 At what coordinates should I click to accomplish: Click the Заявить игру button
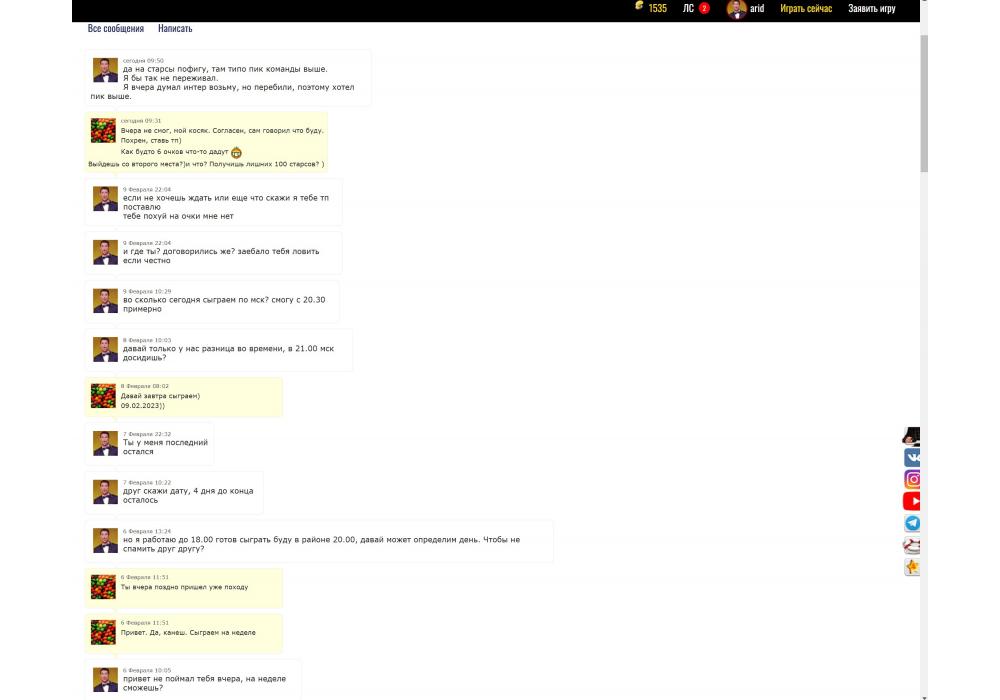point(871,9)
